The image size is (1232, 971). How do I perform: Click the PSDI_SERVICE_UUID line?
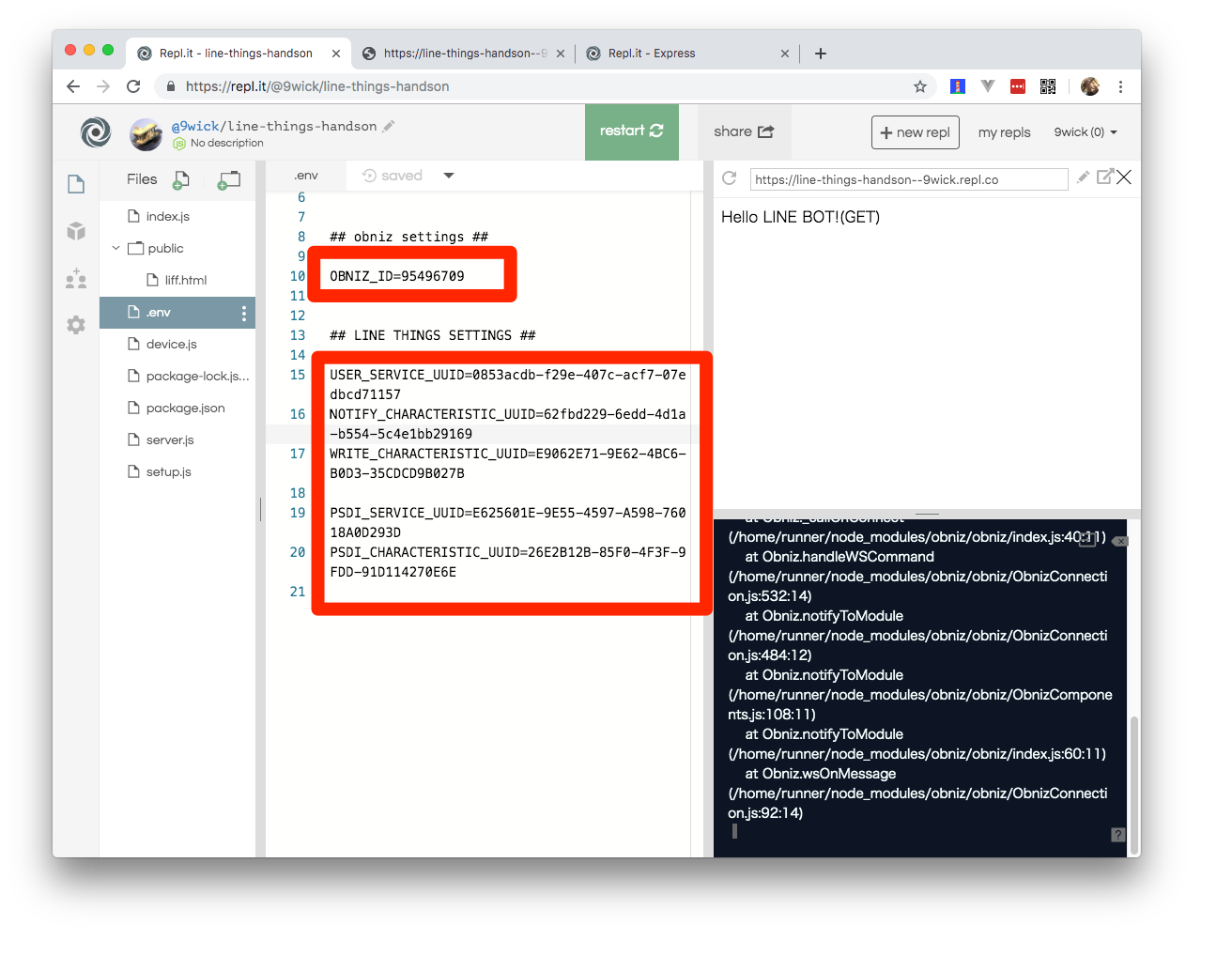coord(508,522)
